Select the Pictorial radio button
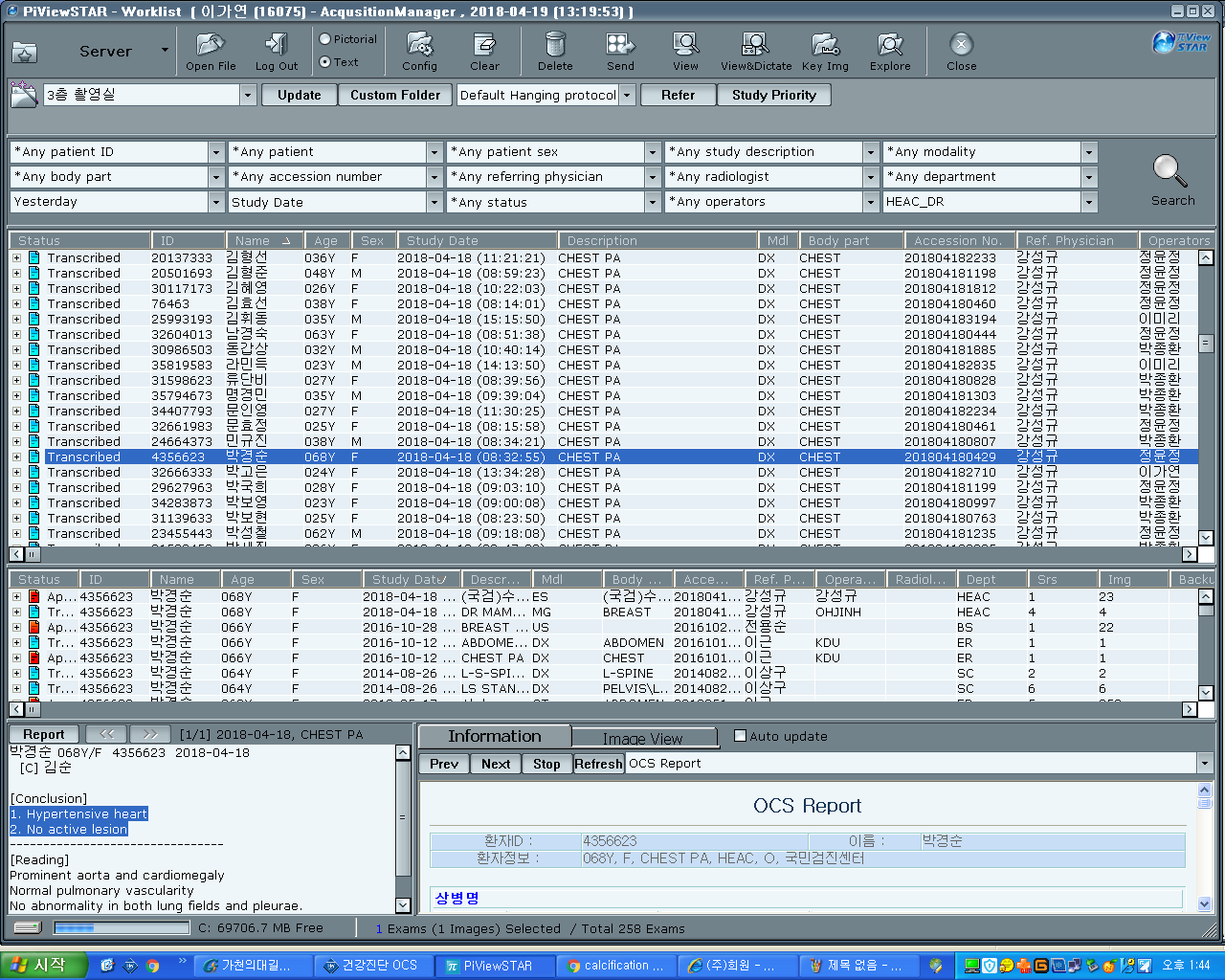The image size is (1225, 980). (x=325, y=39)
